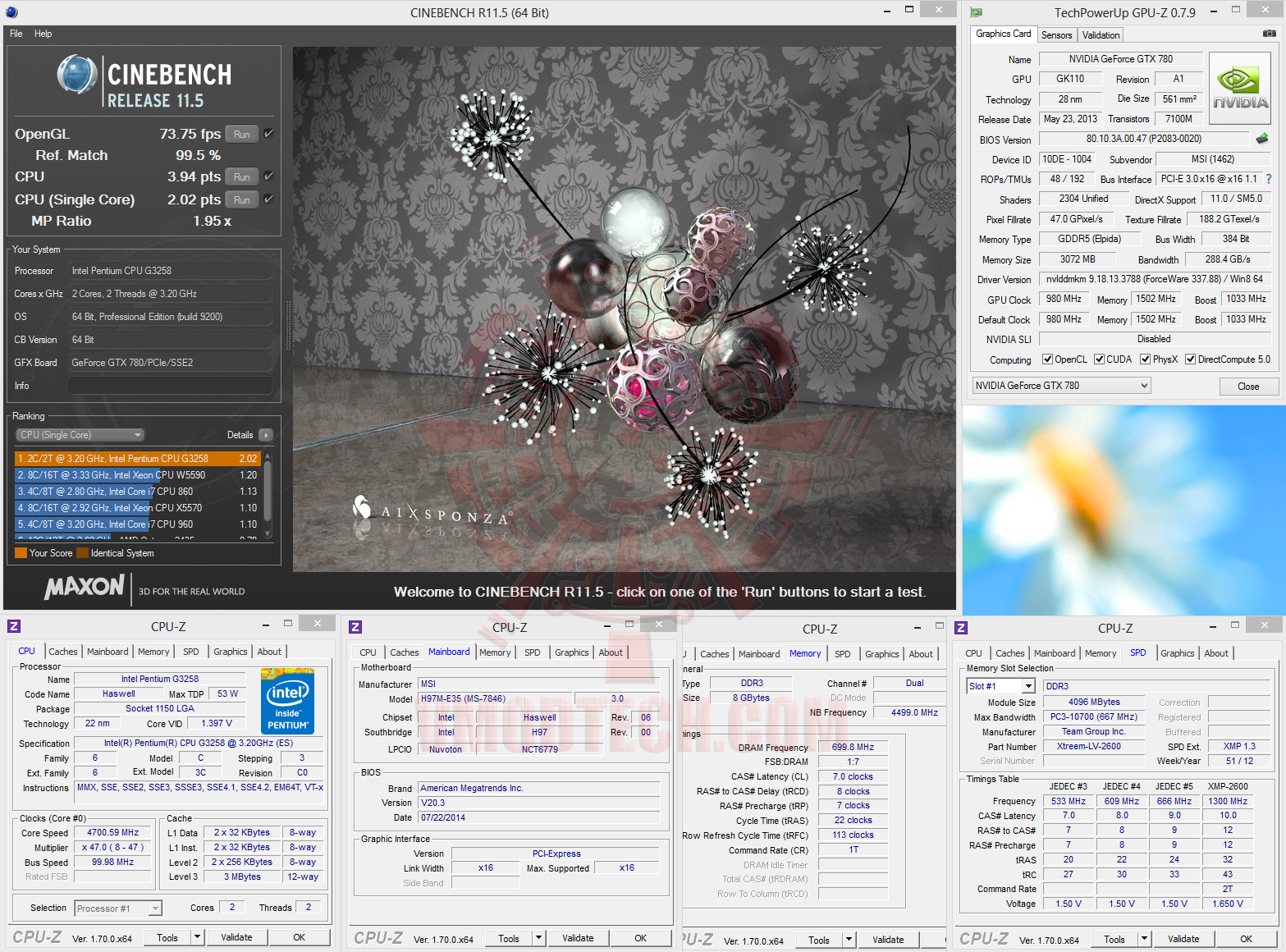Screen dimensions: 1286x952
Task: Save the BIOS using the chip icon
Action: (1262, 139)
